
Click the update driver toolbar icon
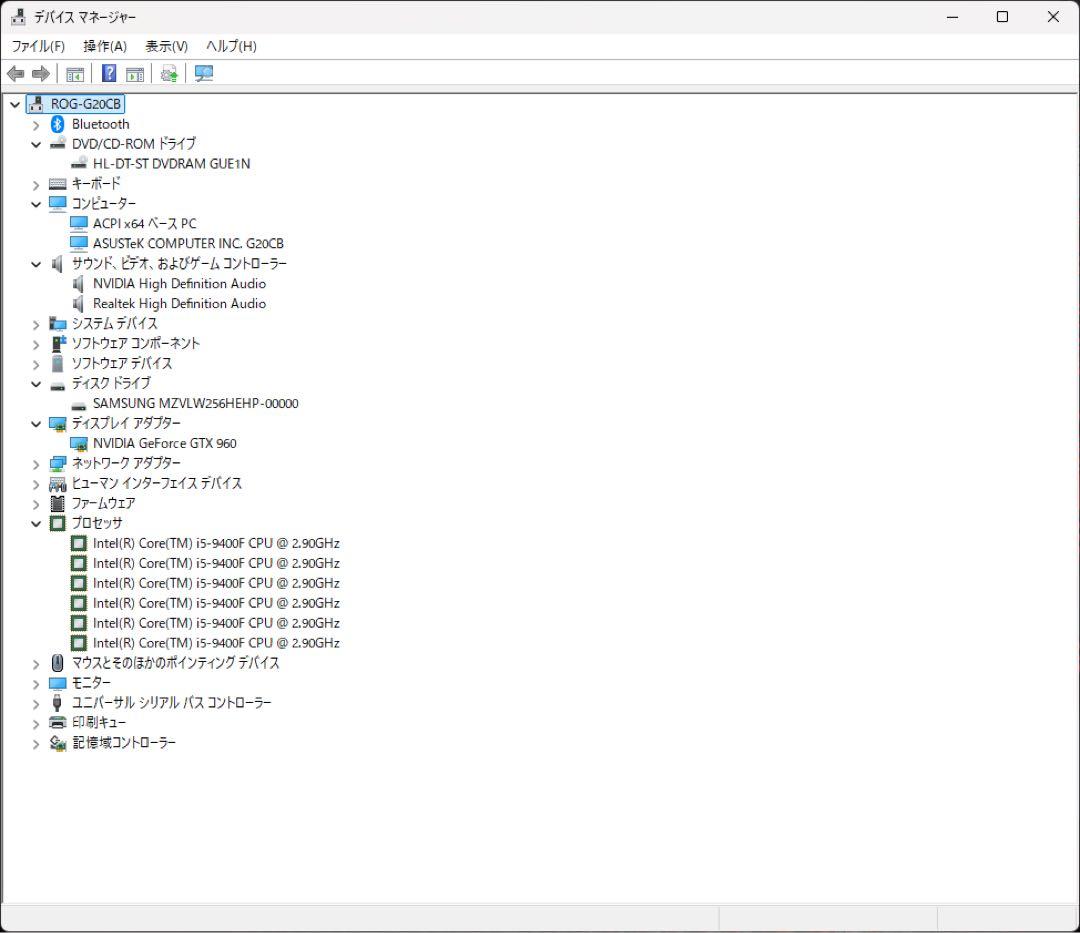click(x=169, y=74)
